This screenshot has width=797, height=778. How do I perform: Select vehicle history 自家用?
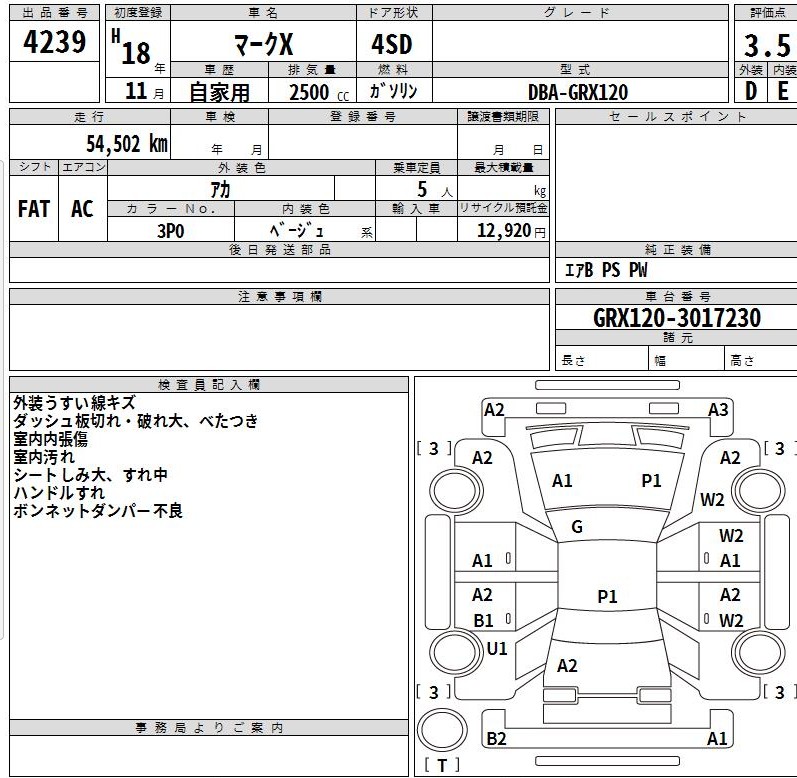[x=220, y=92]
